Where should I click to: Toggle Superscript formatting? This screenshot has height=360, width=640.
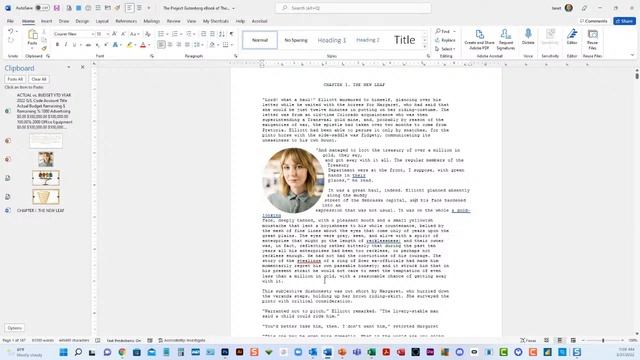tap(106, 44)
